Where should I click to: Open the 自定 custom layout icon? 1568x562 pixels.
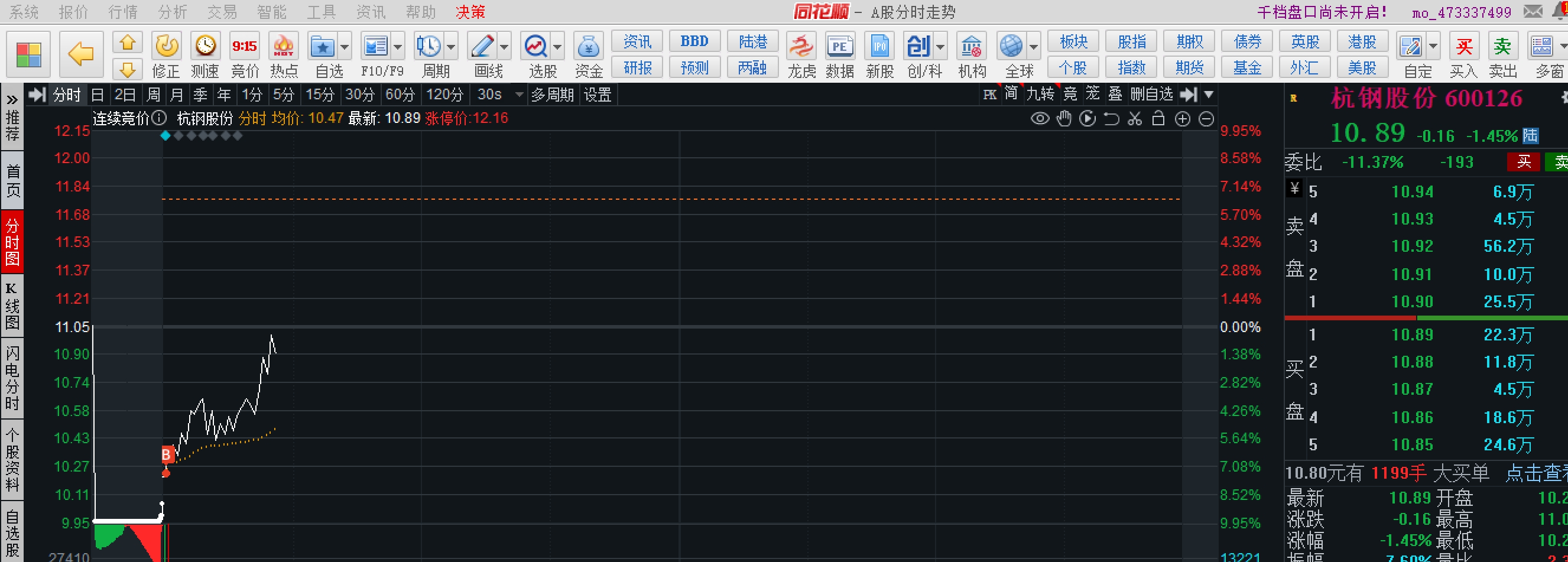(1410, 46)
